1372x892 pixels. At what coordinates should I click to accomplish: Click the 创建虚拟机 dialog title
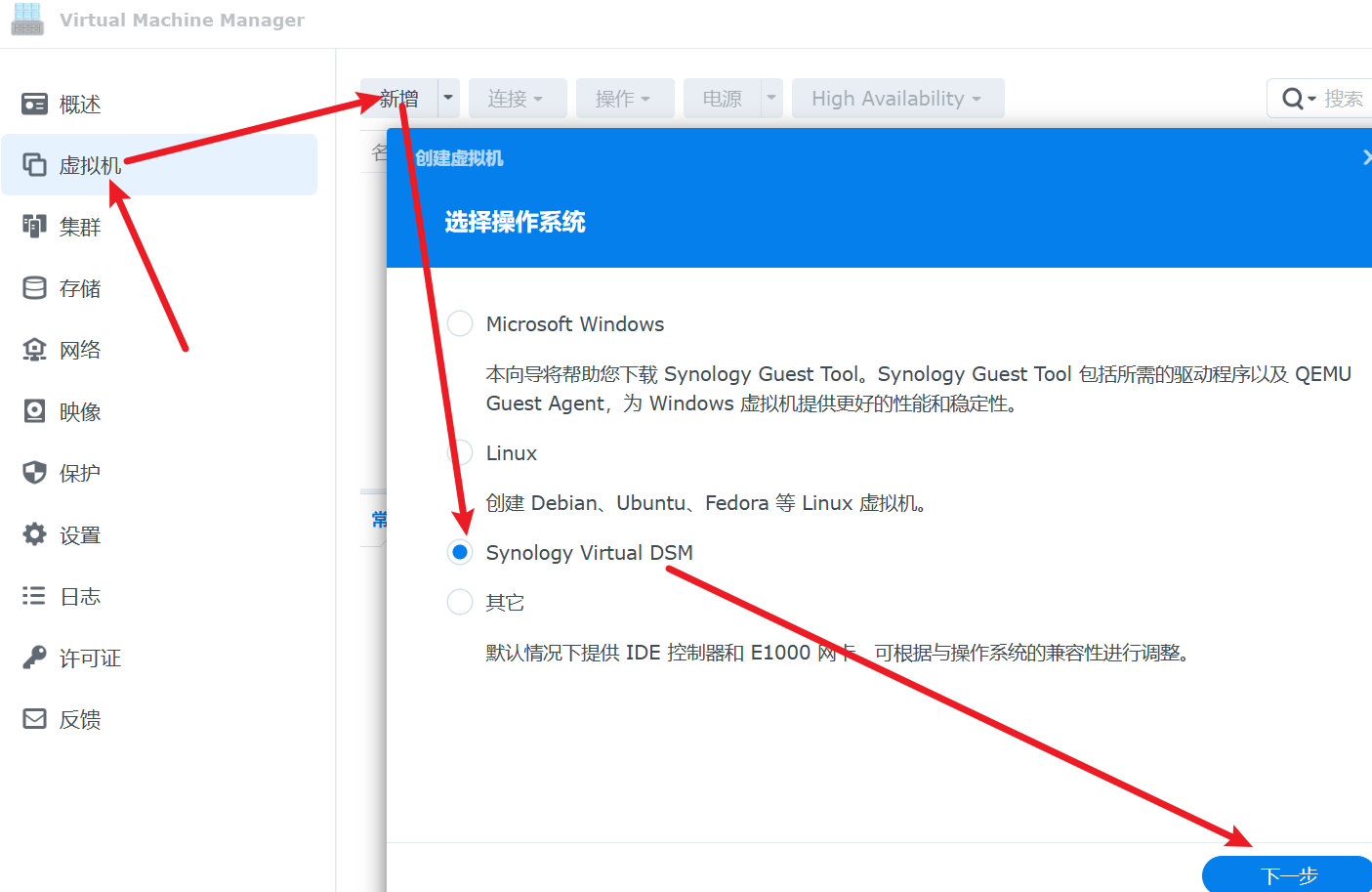pyautogui.click(x=459, y=158)
